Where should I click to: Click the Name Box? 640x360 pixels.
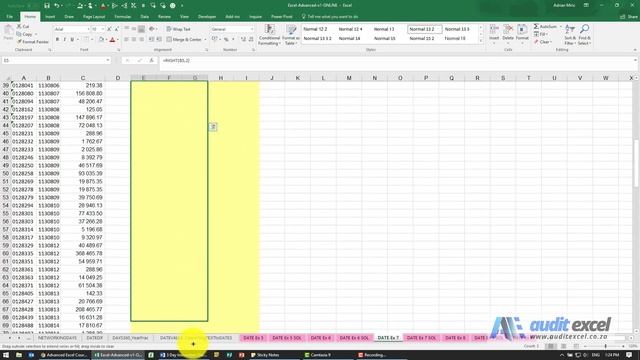tap(56, 60)
